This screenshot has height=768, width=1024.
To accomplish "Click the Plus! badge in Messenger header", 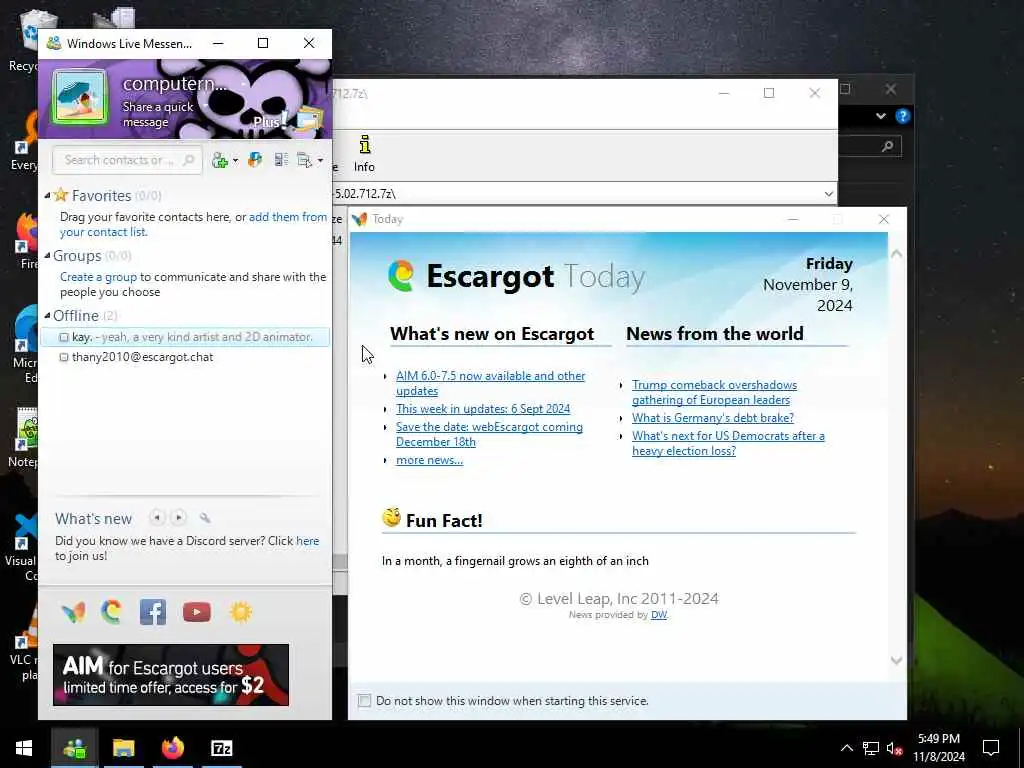I will [270, 121].
